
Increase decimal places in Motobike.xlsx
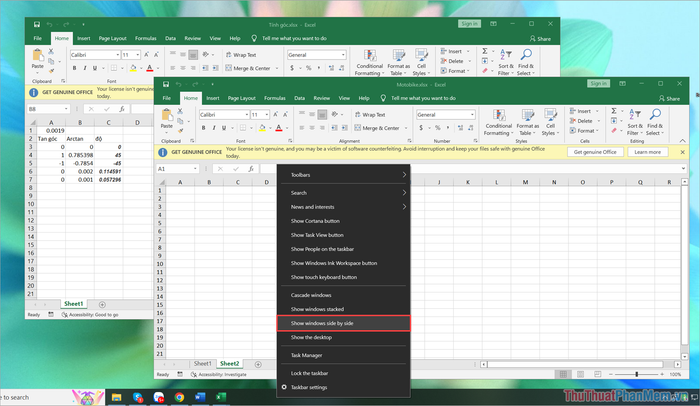point(460,128)
